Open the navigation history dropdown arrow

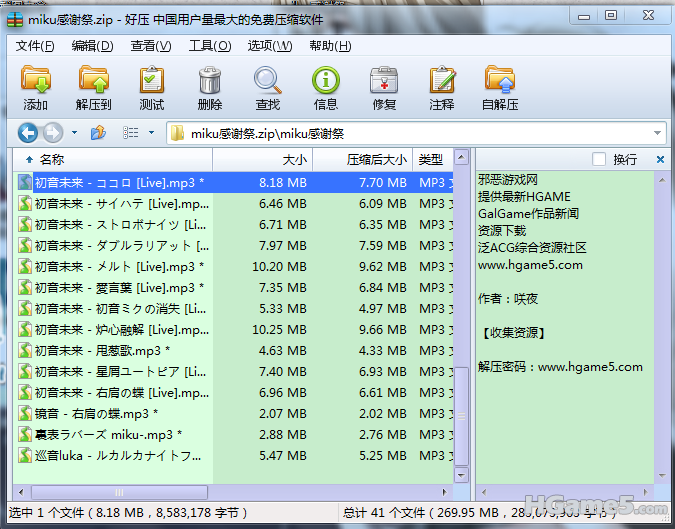point(74,133)
